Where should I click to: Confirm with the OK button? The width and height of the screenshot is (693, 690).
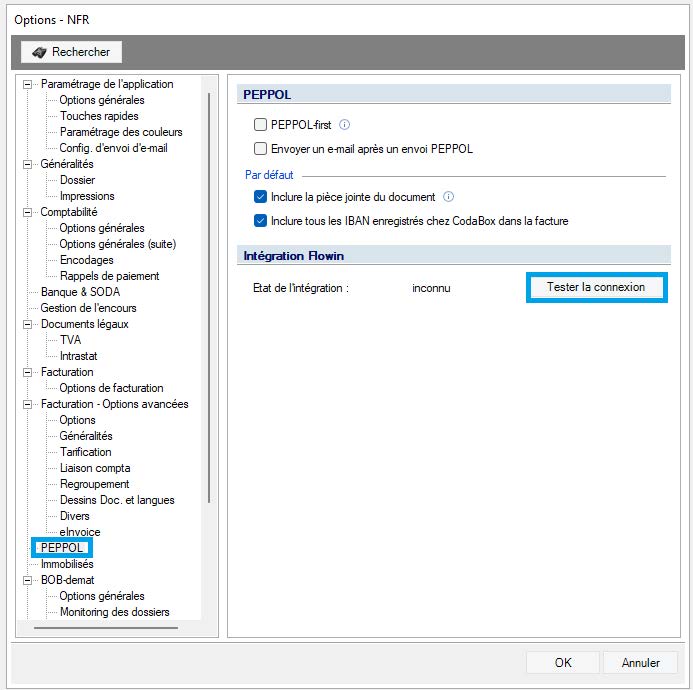[x=563, y=662]
